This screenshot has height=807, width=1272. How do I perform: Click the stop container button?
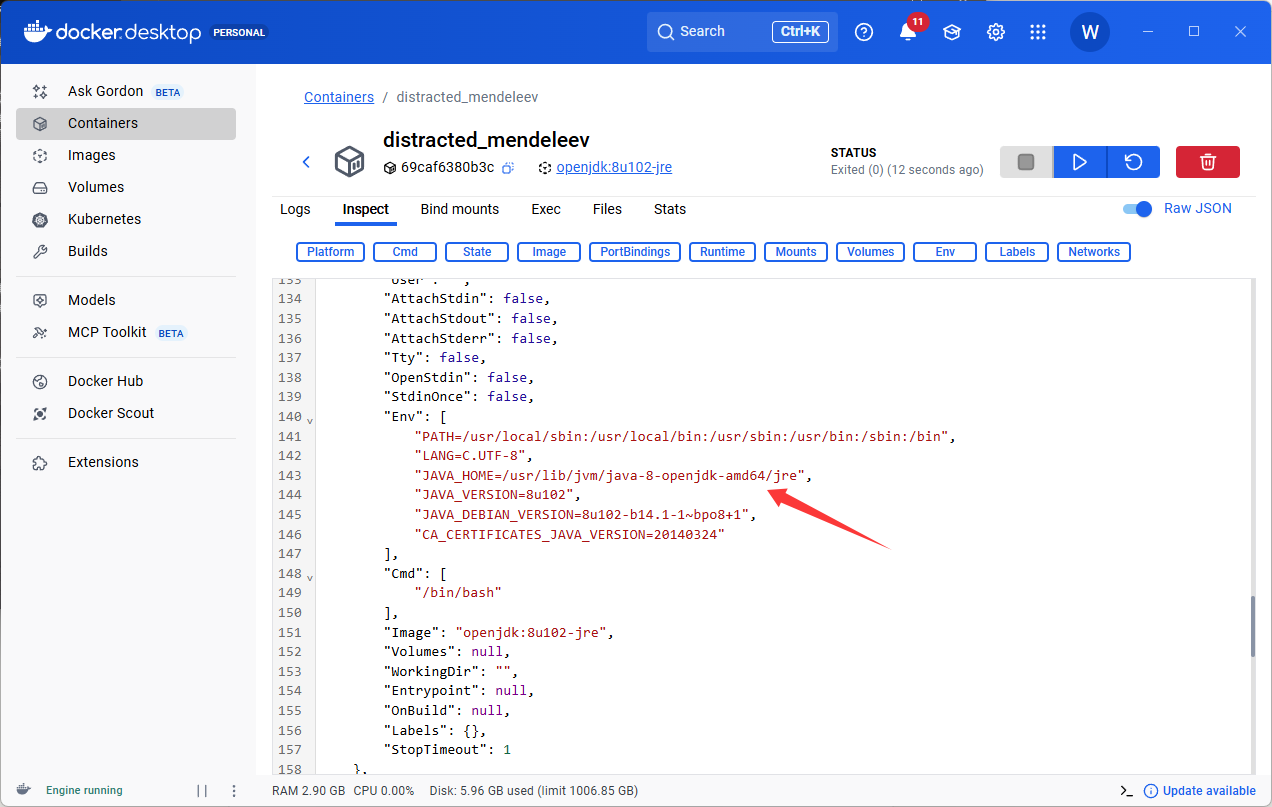click(x=1025, y=162)
